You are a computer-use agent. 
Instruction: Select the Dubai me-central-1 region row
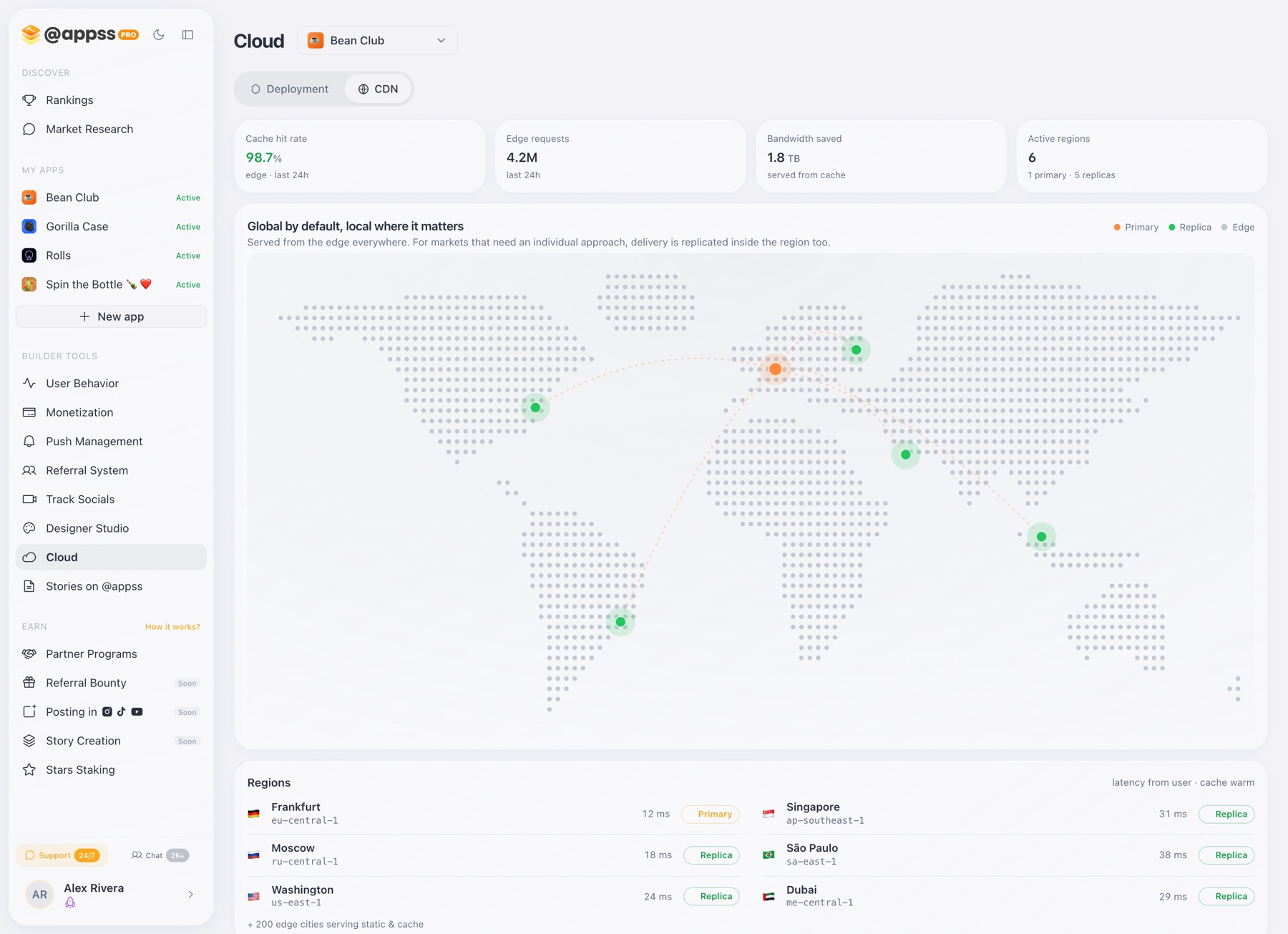point(1009,896)
